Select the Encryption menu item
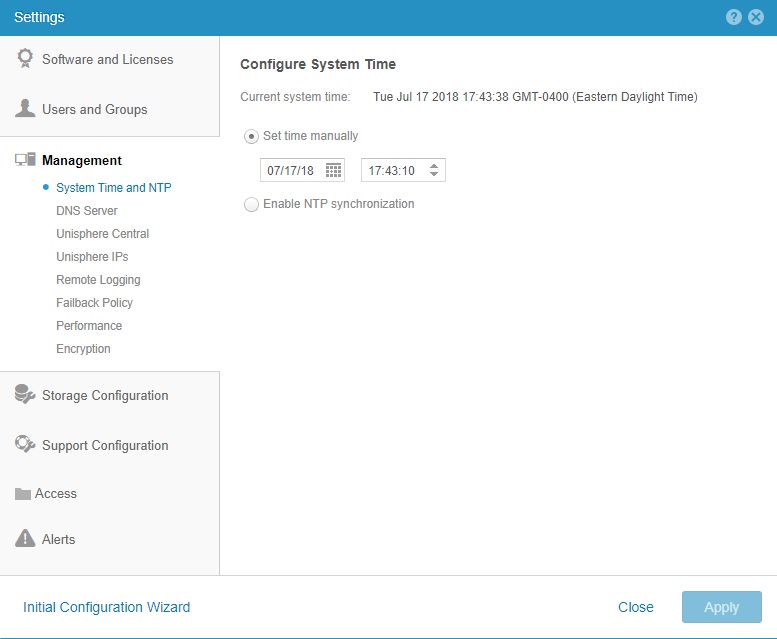The height and width of the screenshot is (639, 777). [83, 349]
